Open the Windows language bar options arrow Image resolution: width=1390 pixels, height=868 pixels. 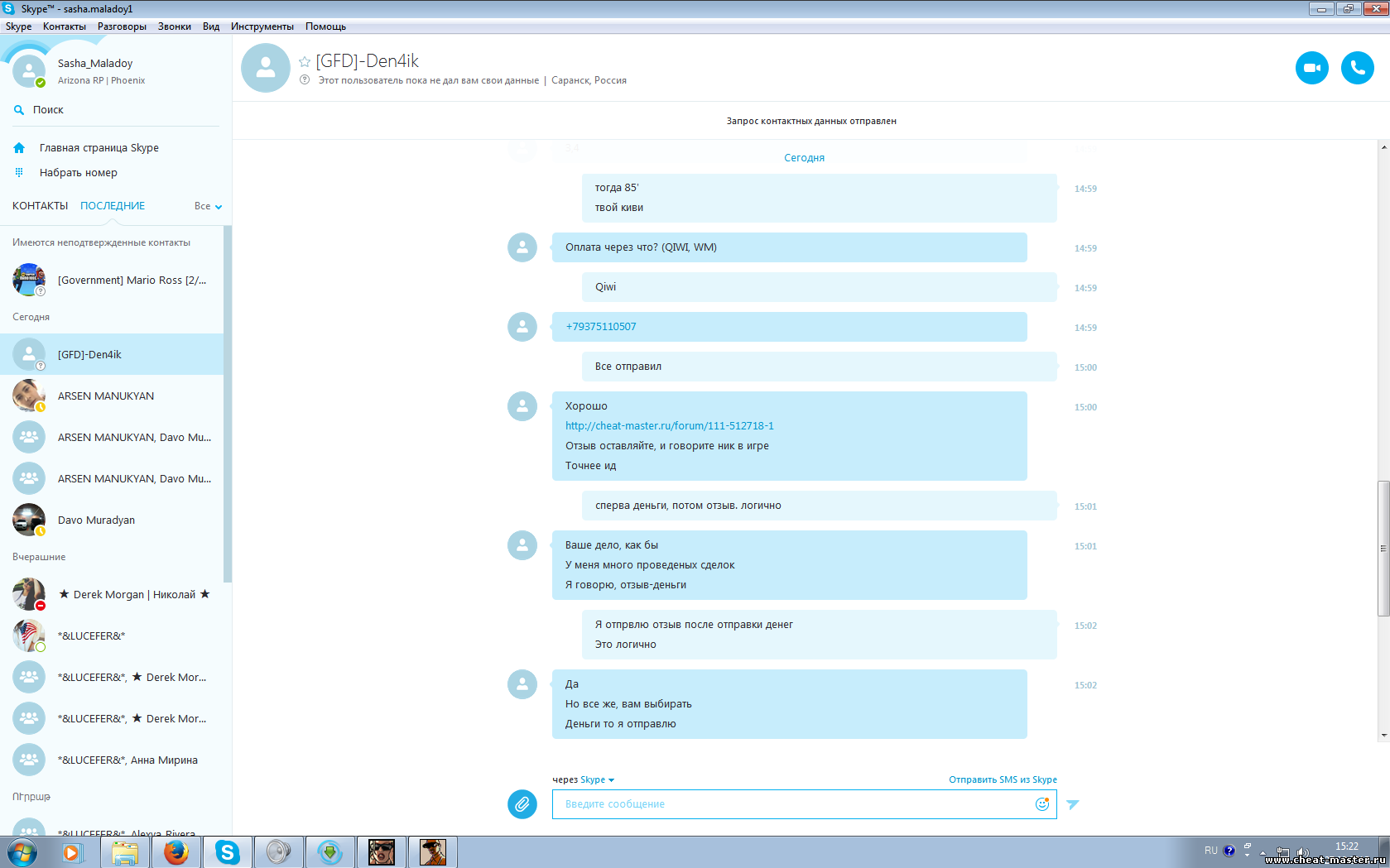[1247, 853]
